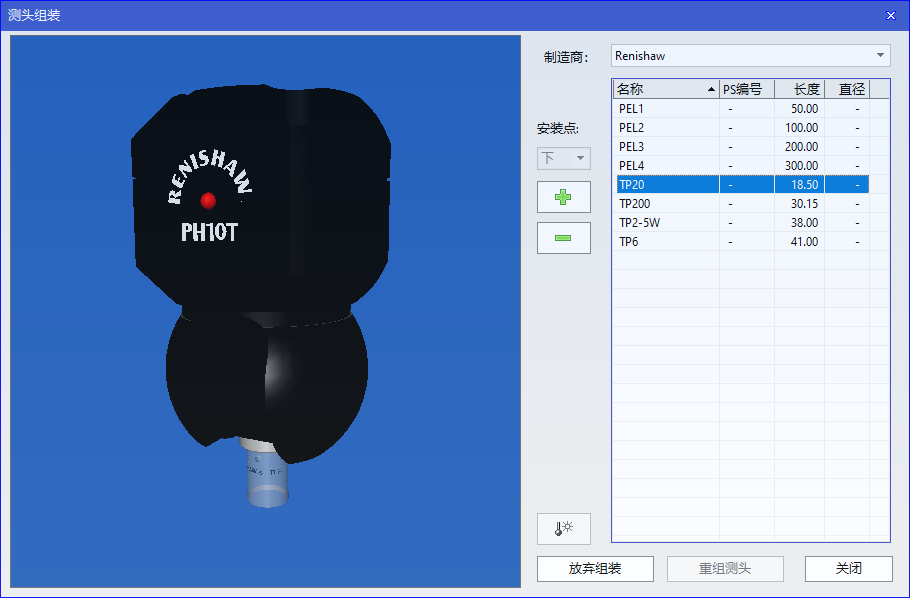Viewport: 910px width, 598px height.
Task: Click the 200.00 length cell
Action: coord(799,147)
